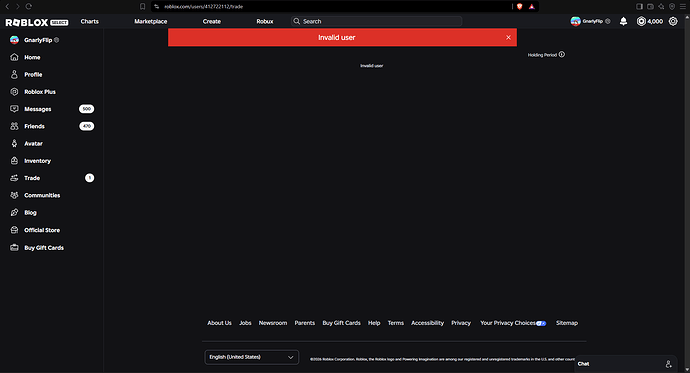Click the Roblox logo in the header
690x373 pixels.
coord(37,22)
